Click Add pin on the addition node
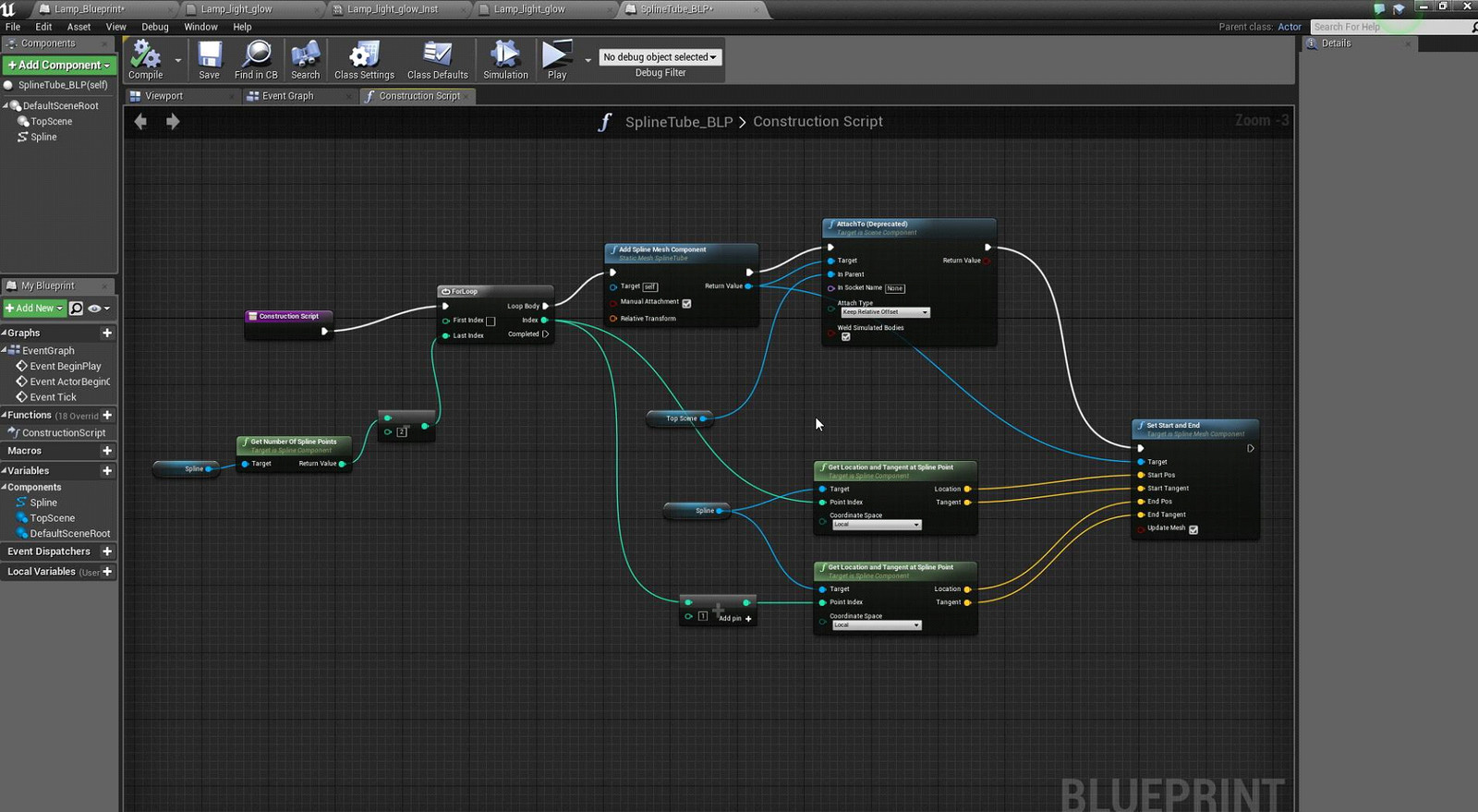This screenshot has height=812, width=1478. pos(735,618)
